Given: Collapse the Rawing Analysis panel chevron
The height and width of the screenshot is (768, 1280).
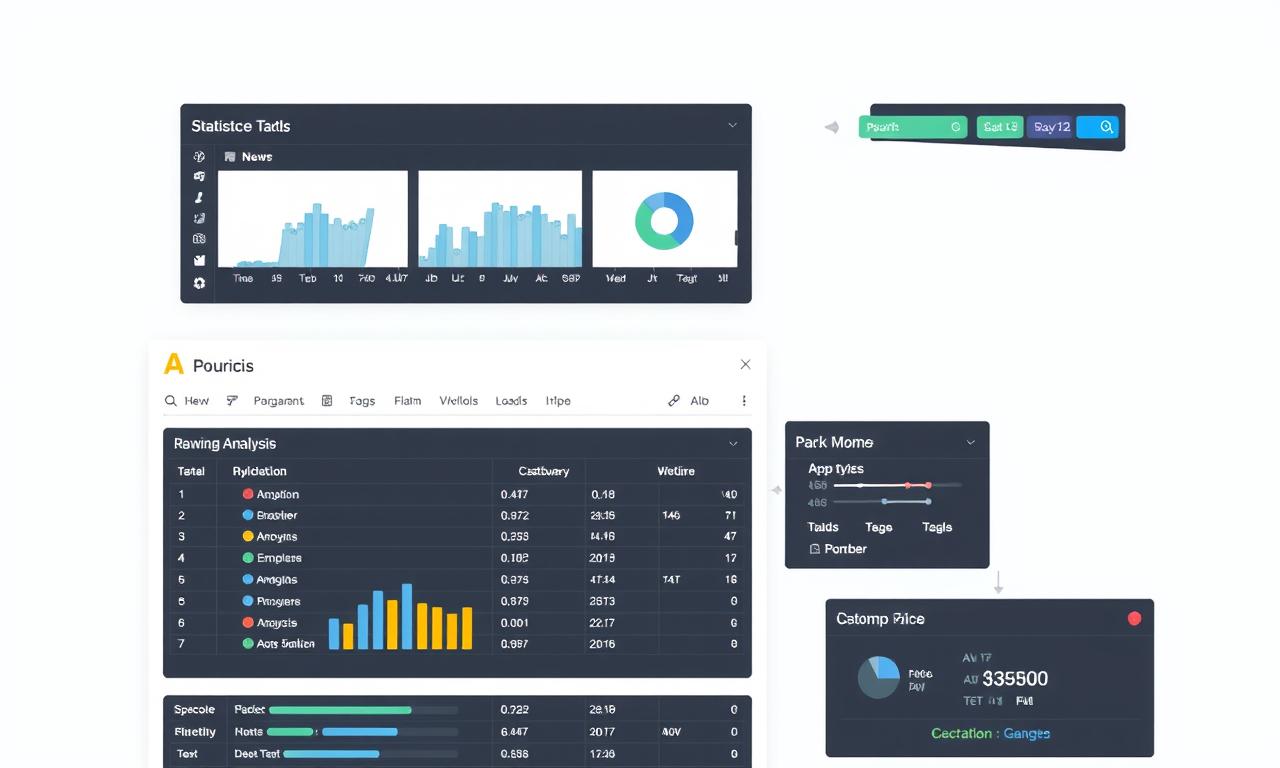Looking at the screenshot, I should coord(733,443).
